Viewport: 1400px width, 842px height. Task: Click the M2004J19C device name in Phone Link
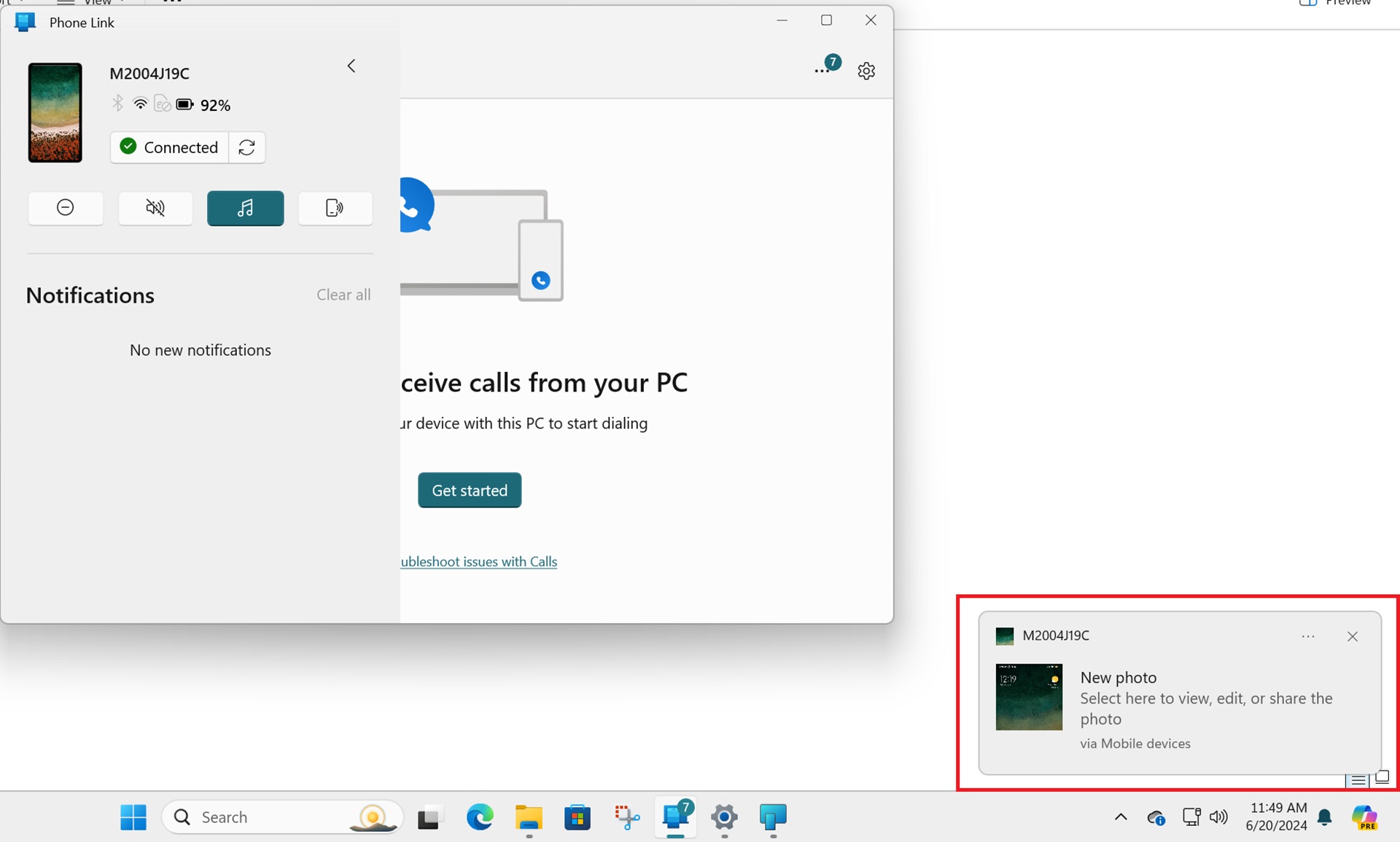coord(149,74)
